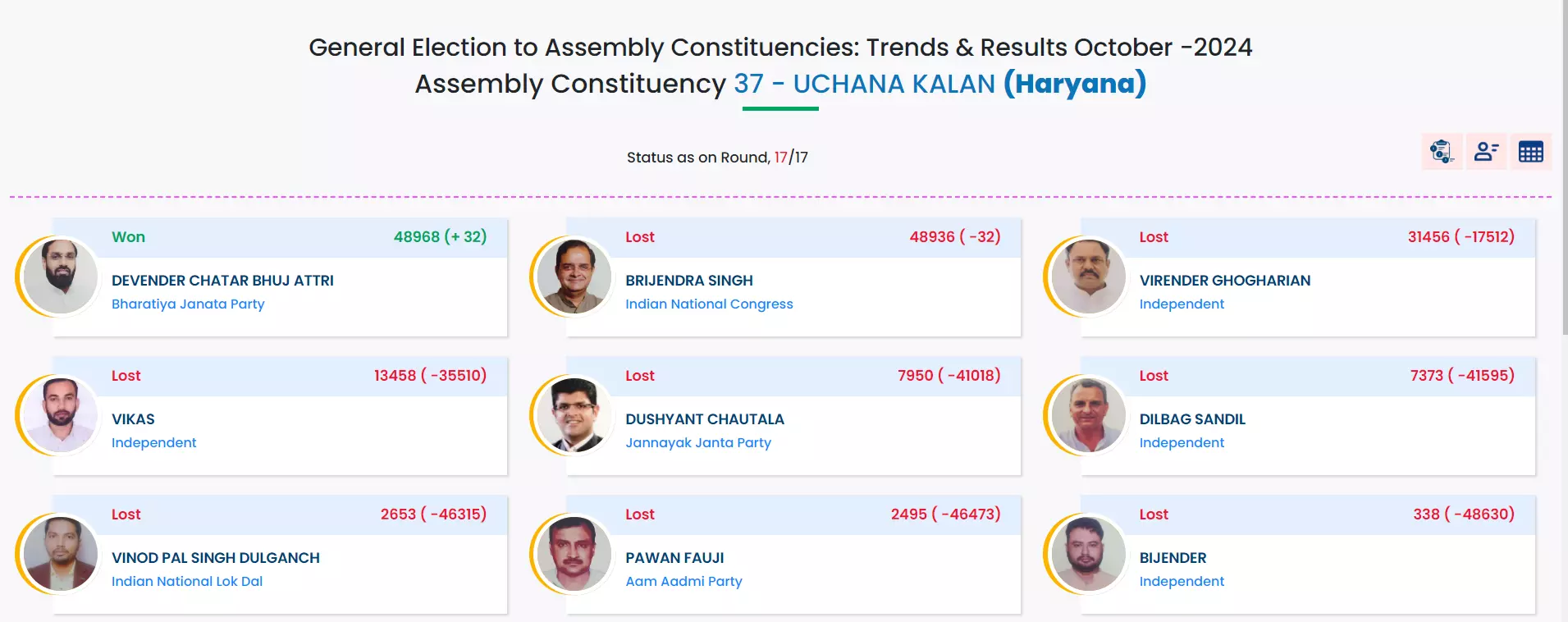
Task: Click the Indian National Congress party name
Action: pyautogui.click(x=709, y=304)
